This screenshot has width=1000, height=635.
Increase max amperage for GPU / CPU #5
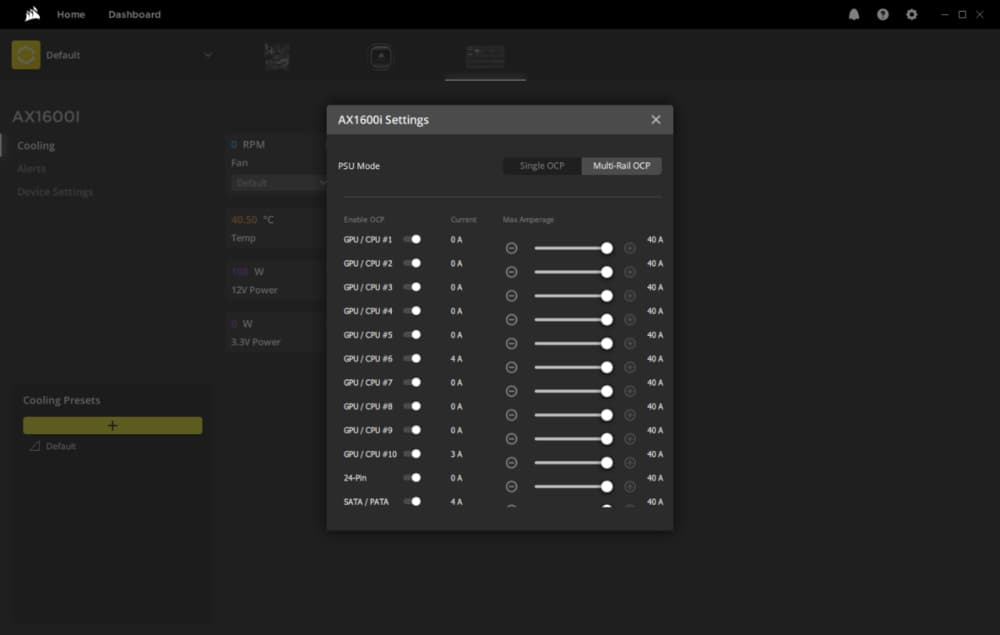[x=629, y=344]
